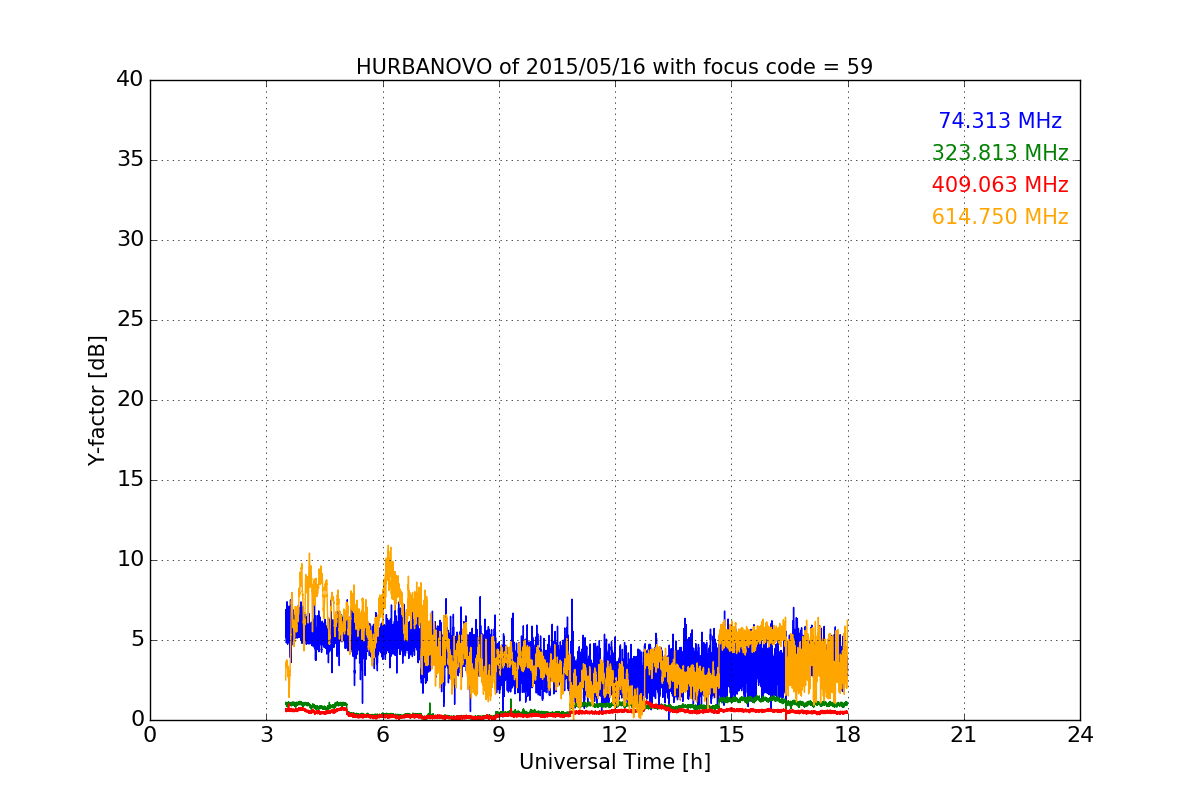
Task: Click x-axis tick label 12
Action: tap(615, 735)
